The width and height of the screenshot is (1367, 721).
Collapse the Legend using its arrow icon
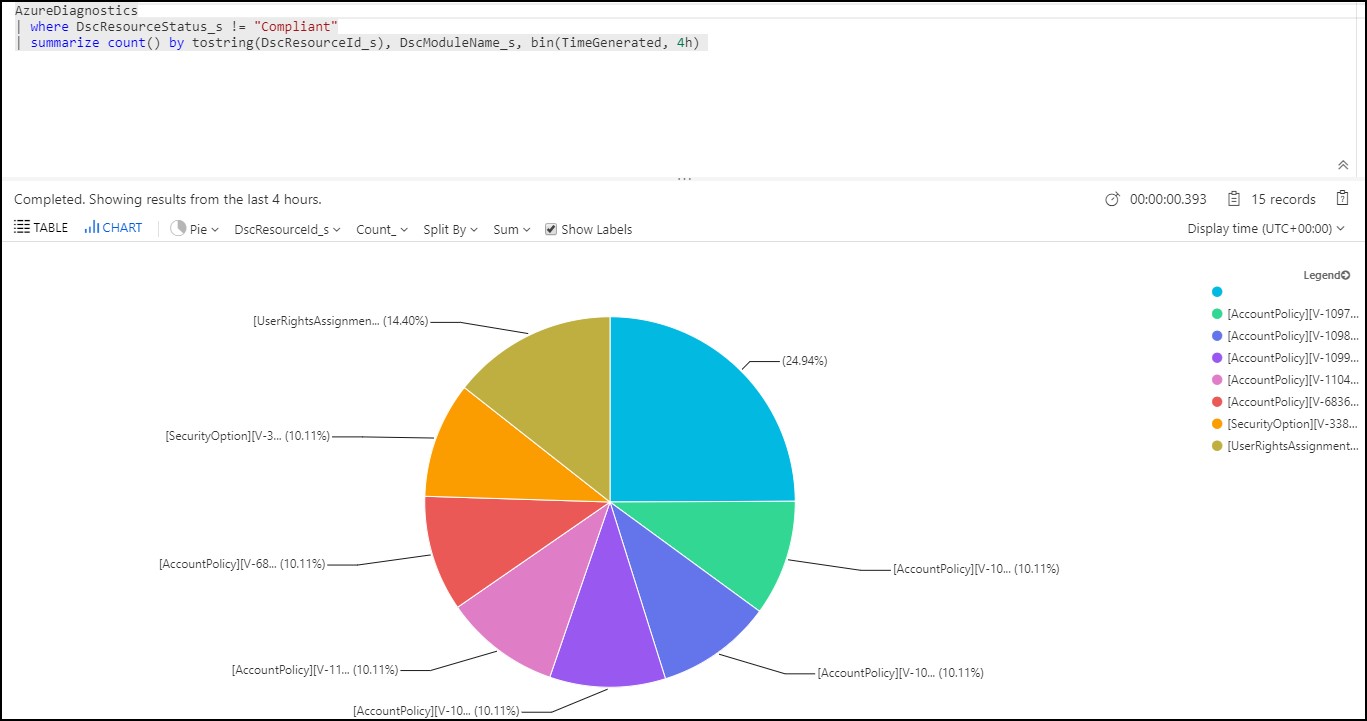pos(1345,275)
